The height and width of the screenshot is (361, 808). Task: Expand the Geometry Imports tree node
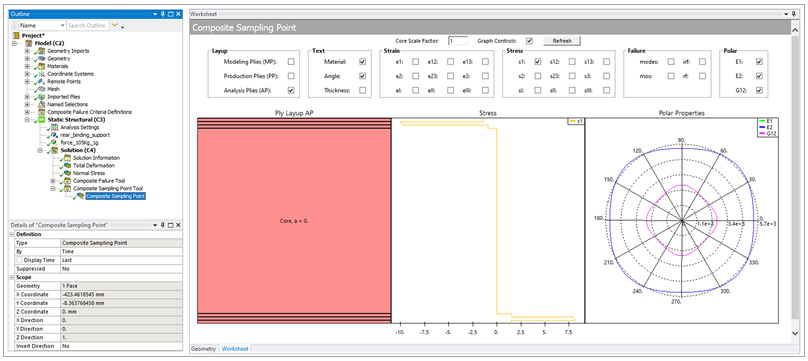click(x=27, y=51)
